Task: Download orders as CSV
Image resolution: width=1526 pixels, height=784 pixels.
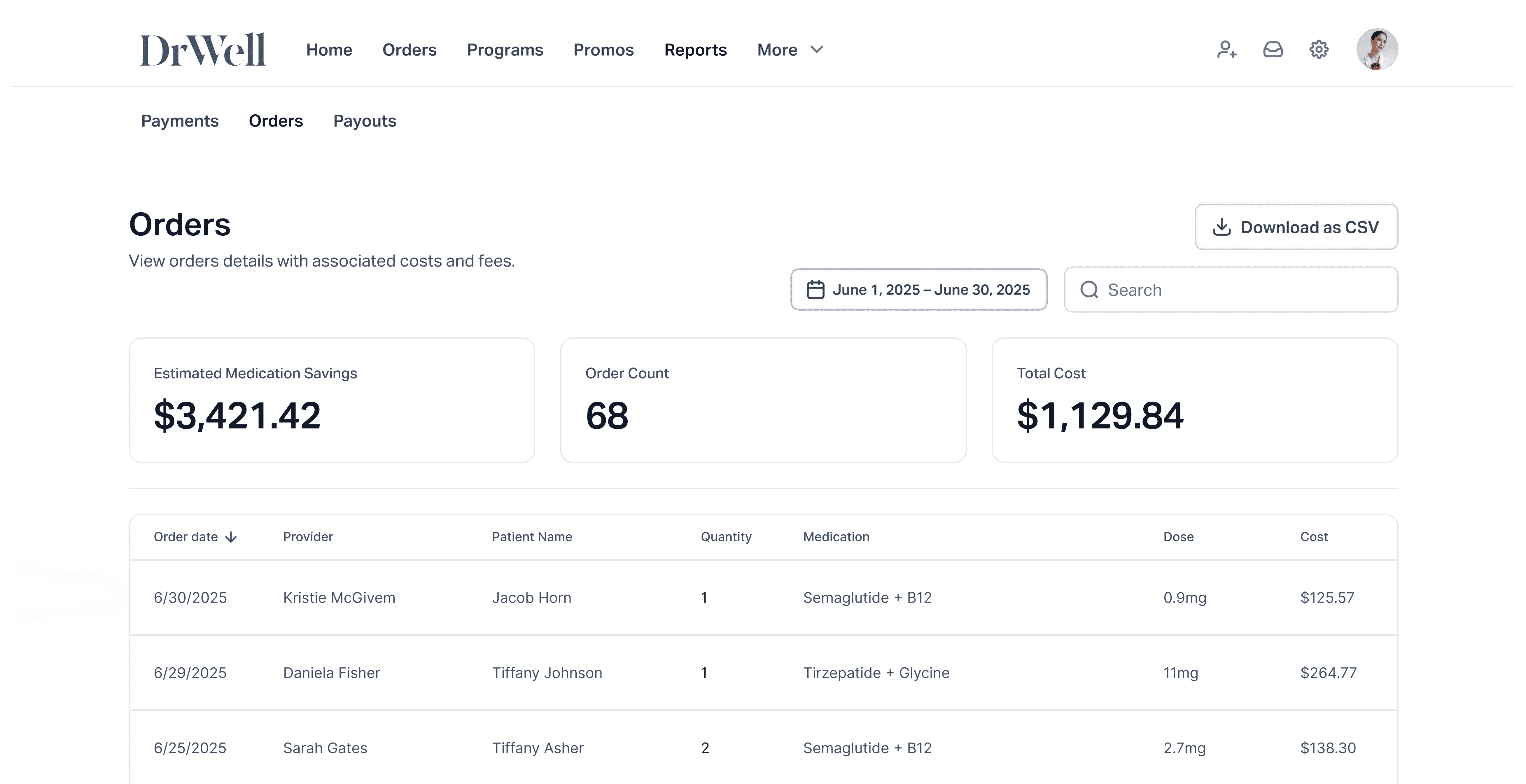Action: coord(1296,227)
